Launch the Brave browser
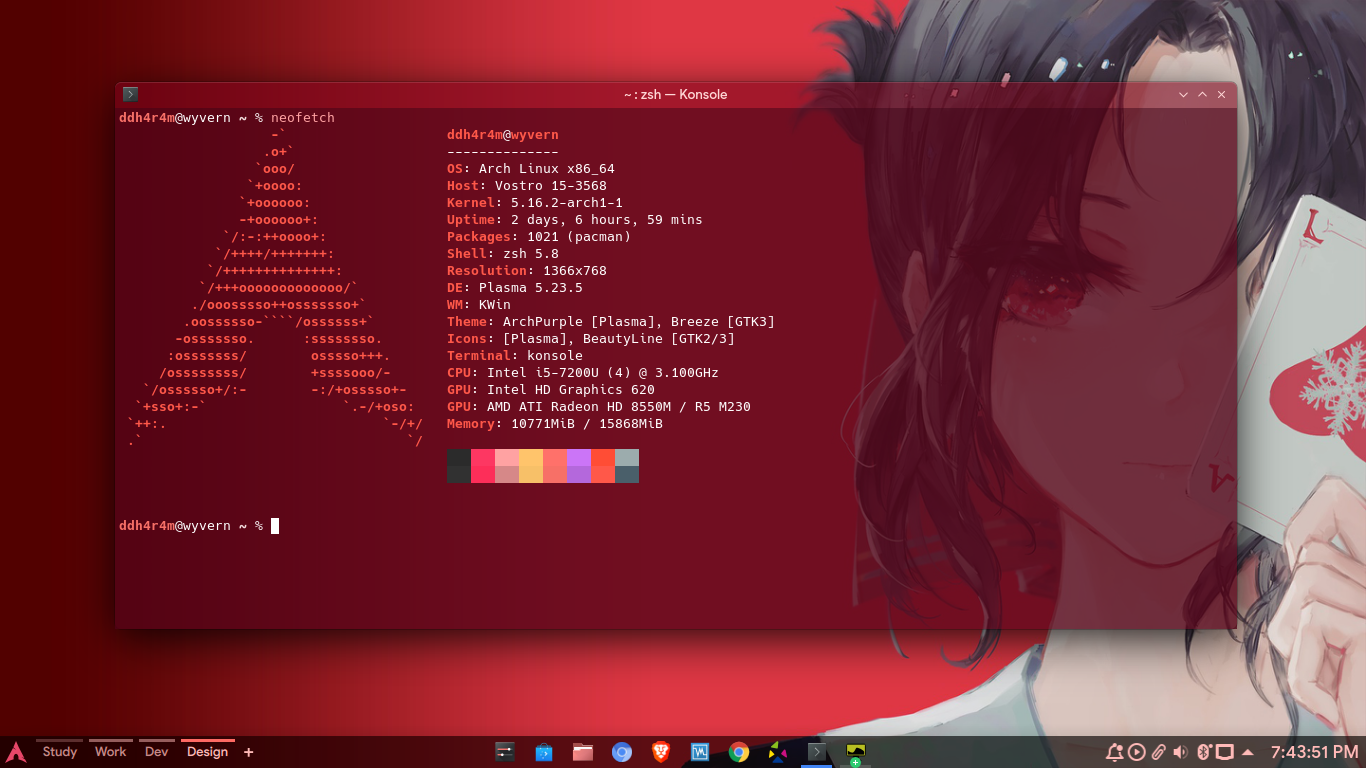Image resolution: width=1366 pixels, height=768 pixels. [x=661, y=752]
